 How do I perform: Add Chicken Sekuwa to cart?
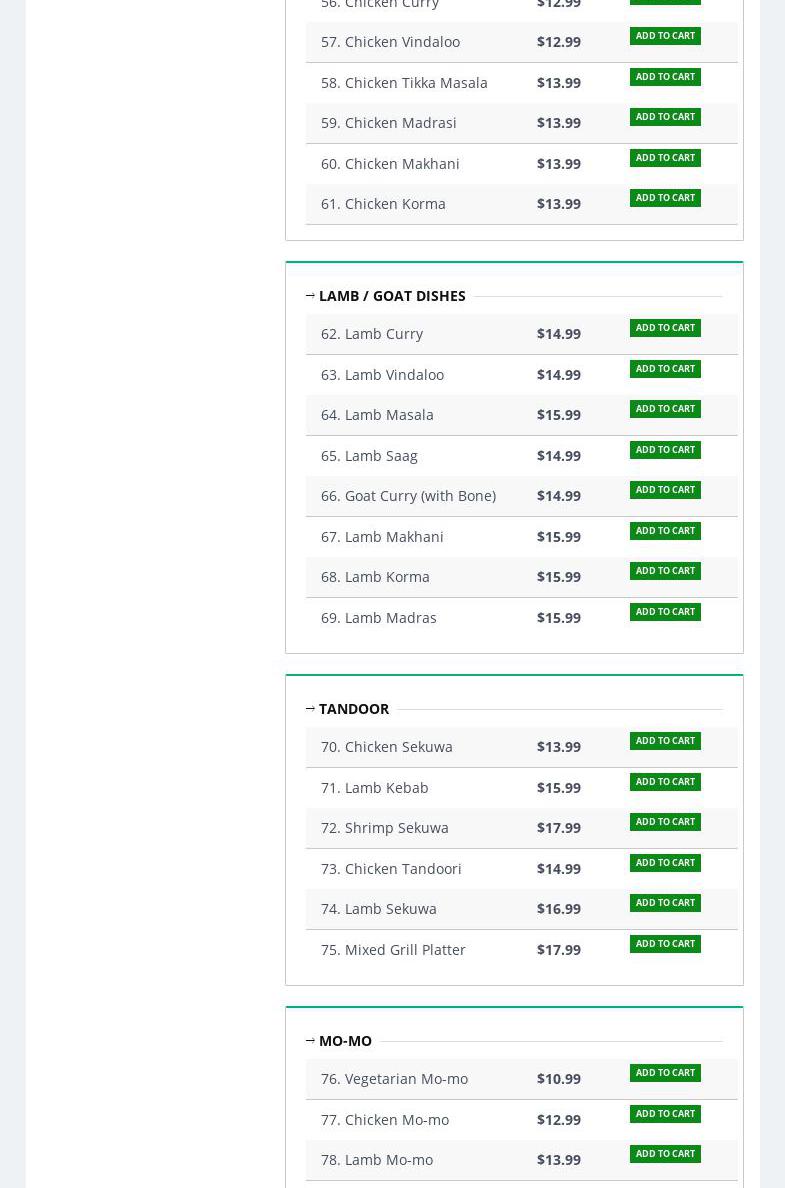click(665, 741)
